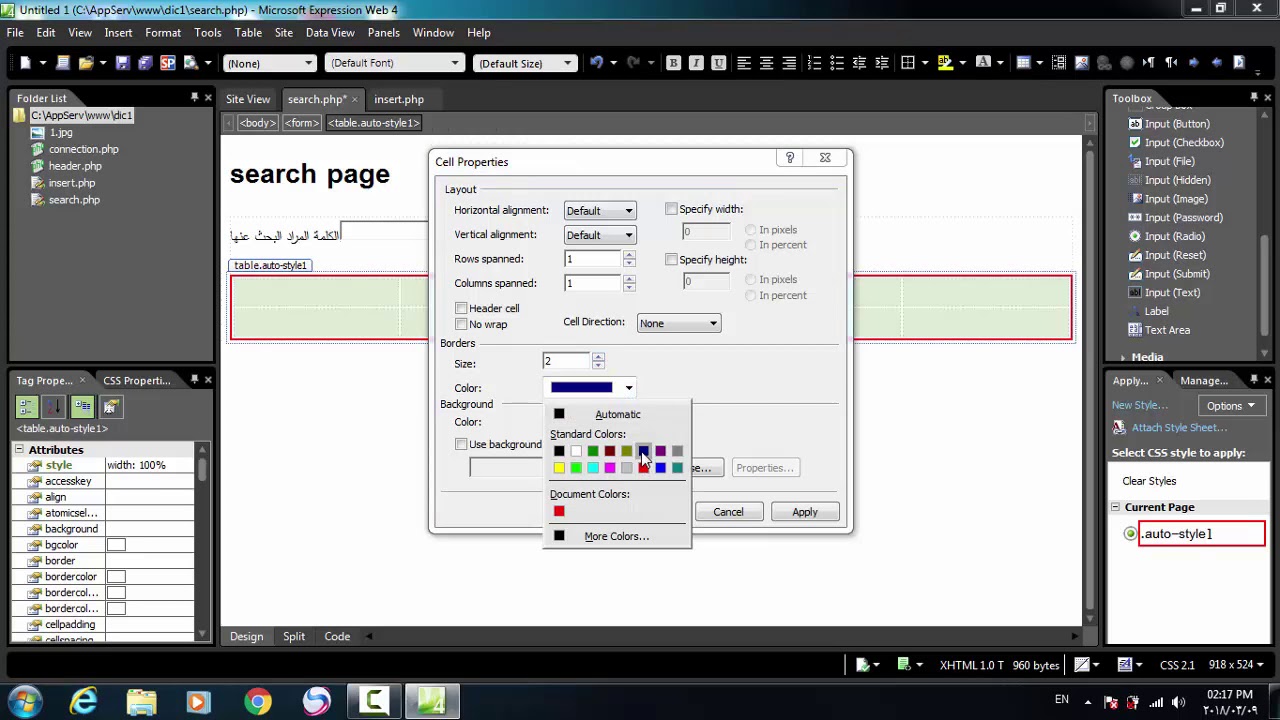
Task: Open the Options dropdown in Apply Styles
Action: 1230,405
